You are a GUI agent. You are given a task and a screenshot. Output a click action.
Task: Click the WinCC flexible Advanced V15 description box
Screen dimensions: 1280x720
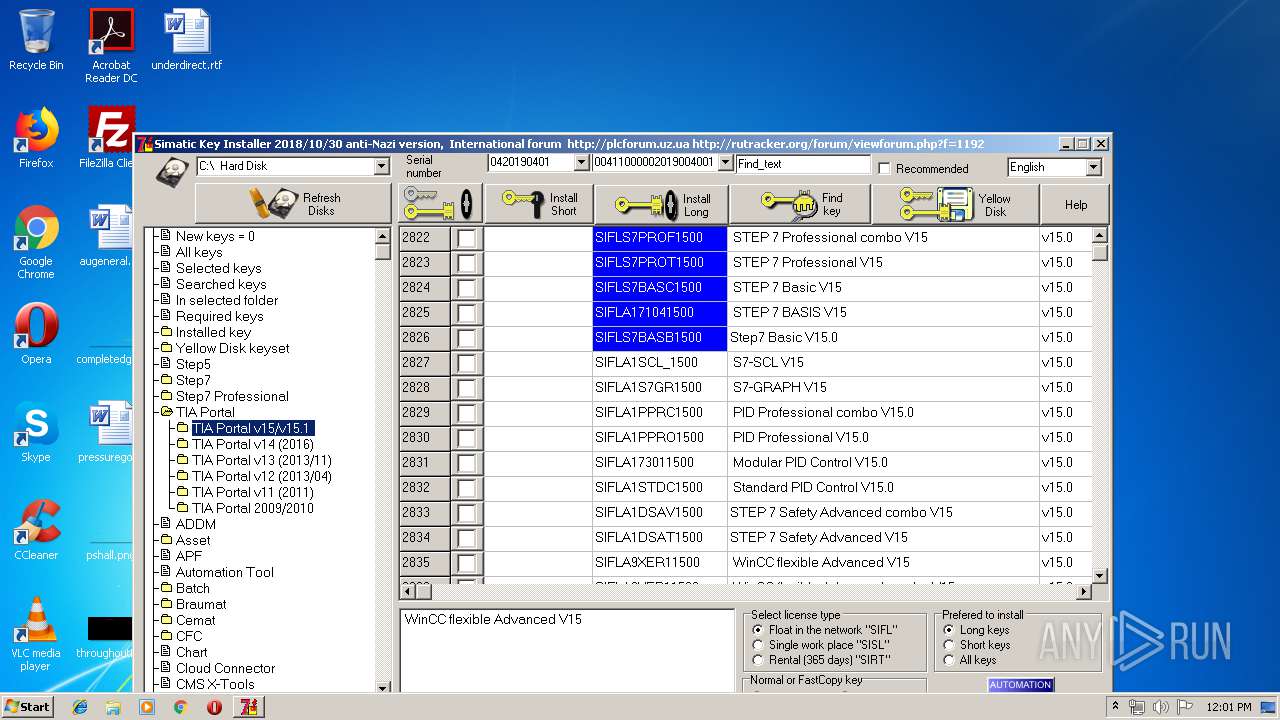[x=567, y=650]
